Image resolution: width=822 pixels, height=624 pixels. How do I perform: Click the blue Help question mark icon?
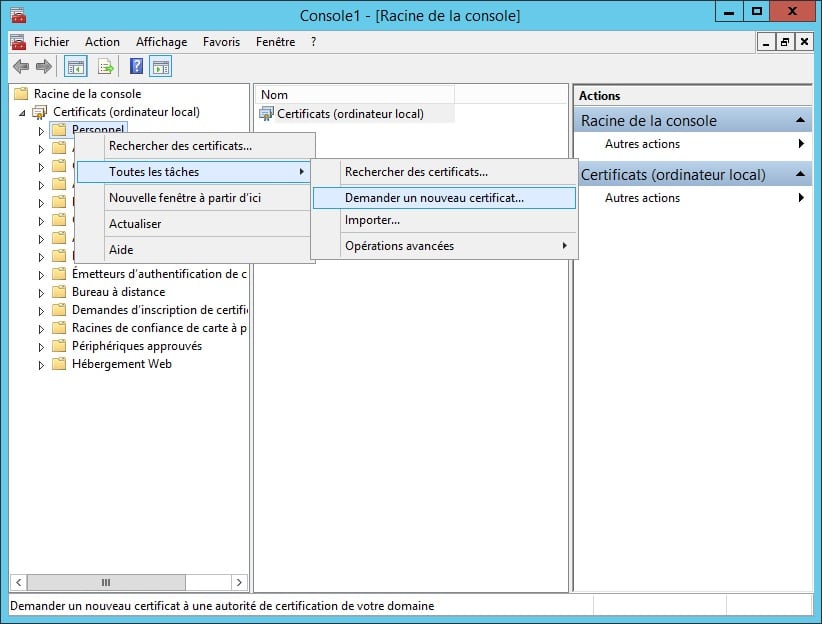[x=137, y=67]
